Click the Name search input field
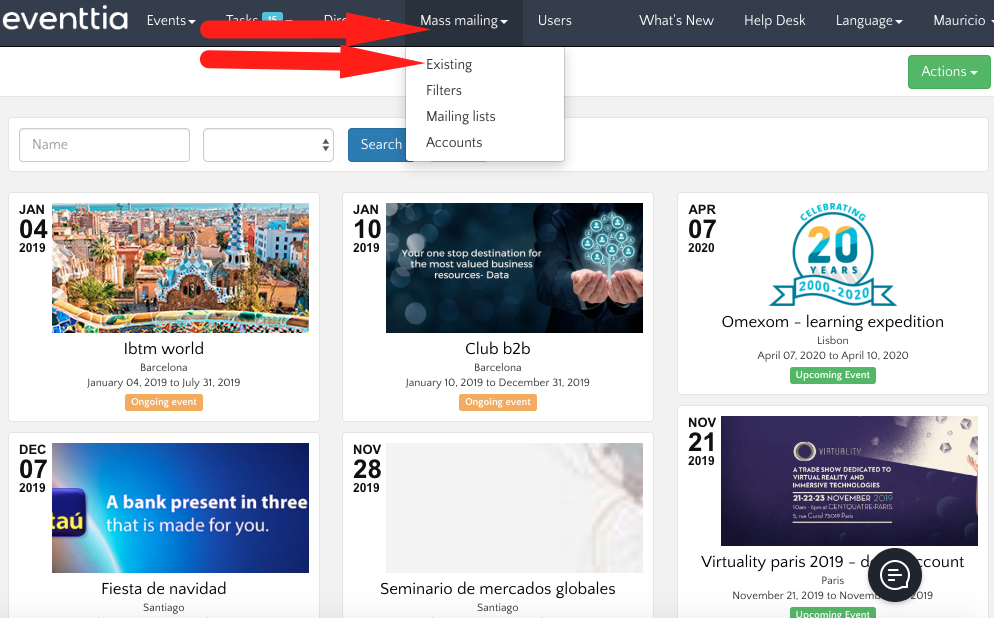 coord(104,145)
